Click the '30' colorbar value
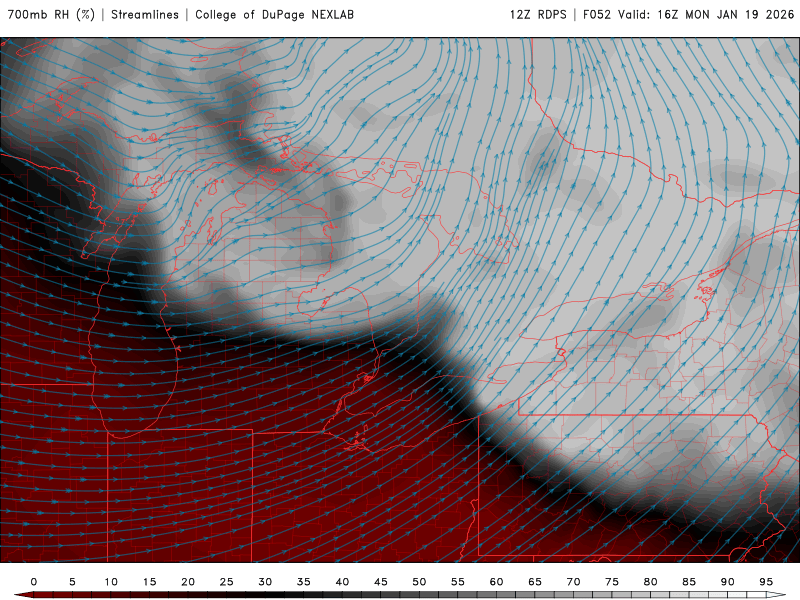800x600 pixels. click(265, 582)
